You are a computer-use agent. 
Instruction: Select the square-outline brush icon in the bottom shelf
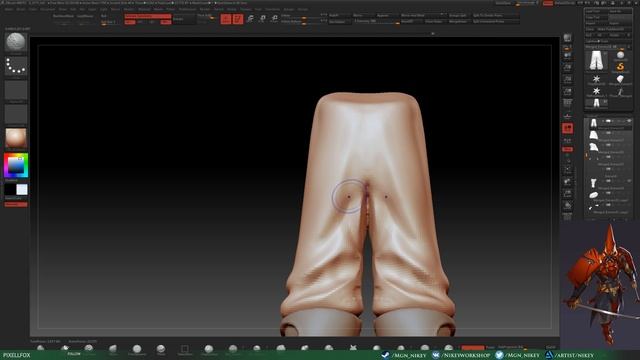click(x=184, y=349)
